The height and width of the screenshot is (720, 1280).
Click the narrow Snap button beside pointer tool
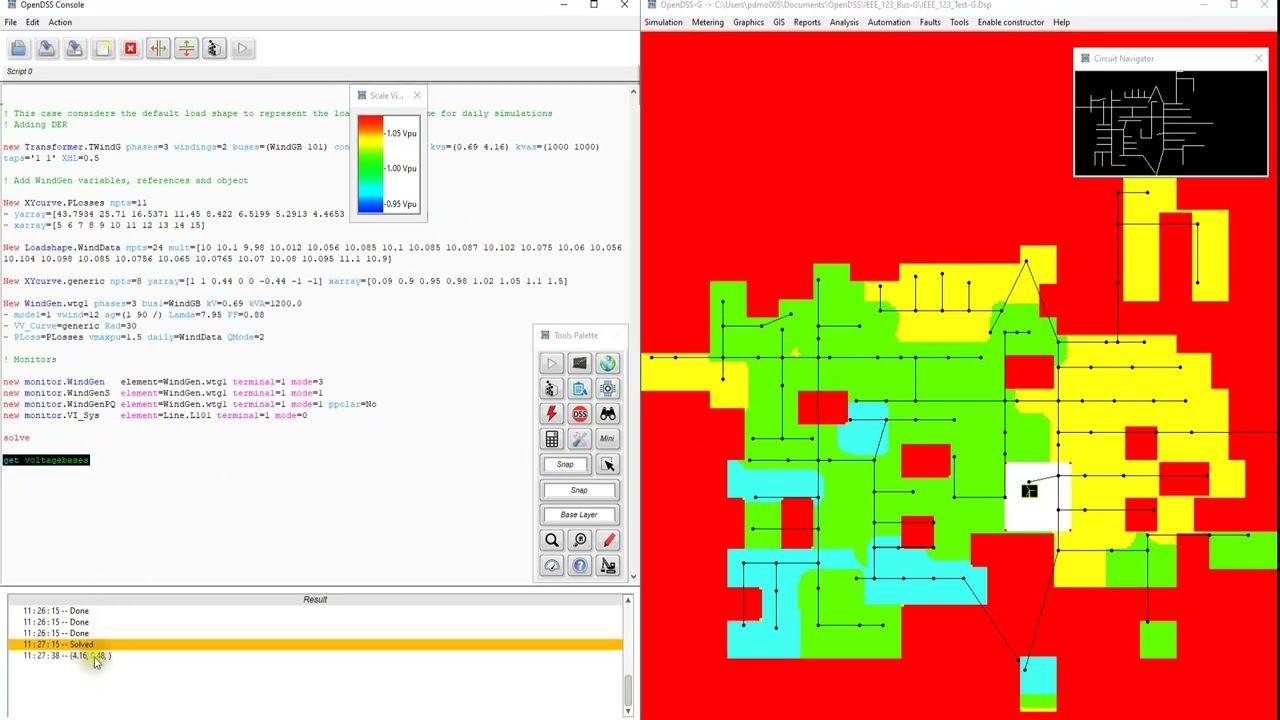click(x=565, y=464)
